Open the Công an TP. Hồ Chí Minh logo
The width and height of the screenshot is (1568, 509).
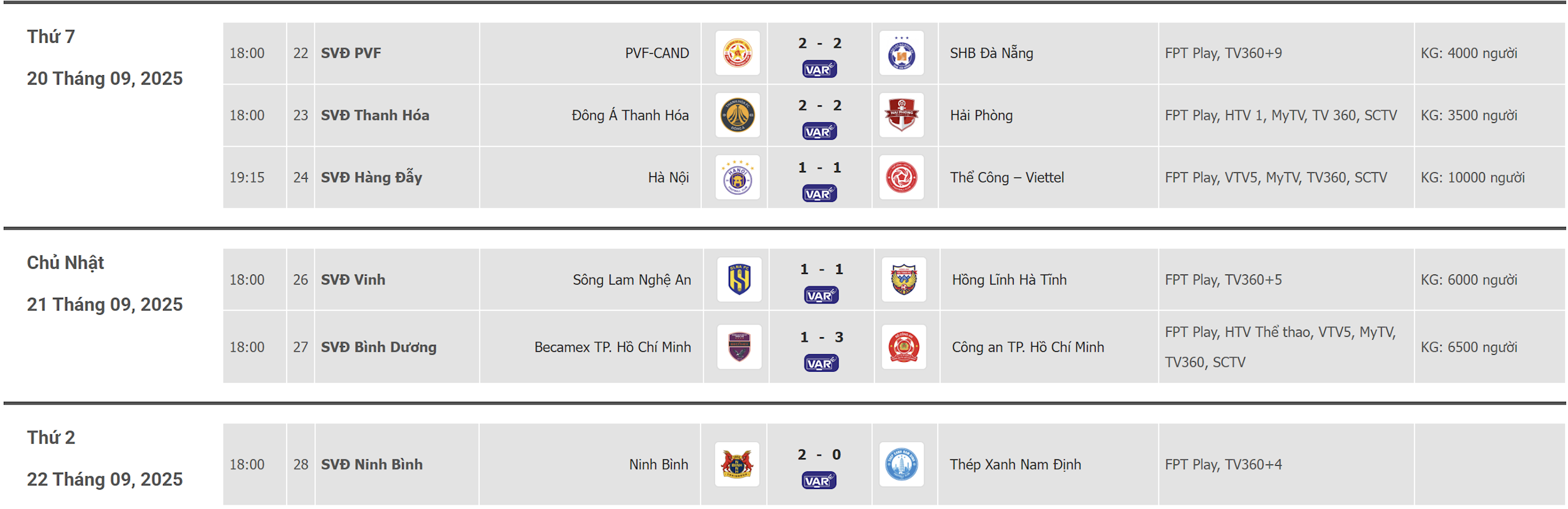[x=904, y=347]
